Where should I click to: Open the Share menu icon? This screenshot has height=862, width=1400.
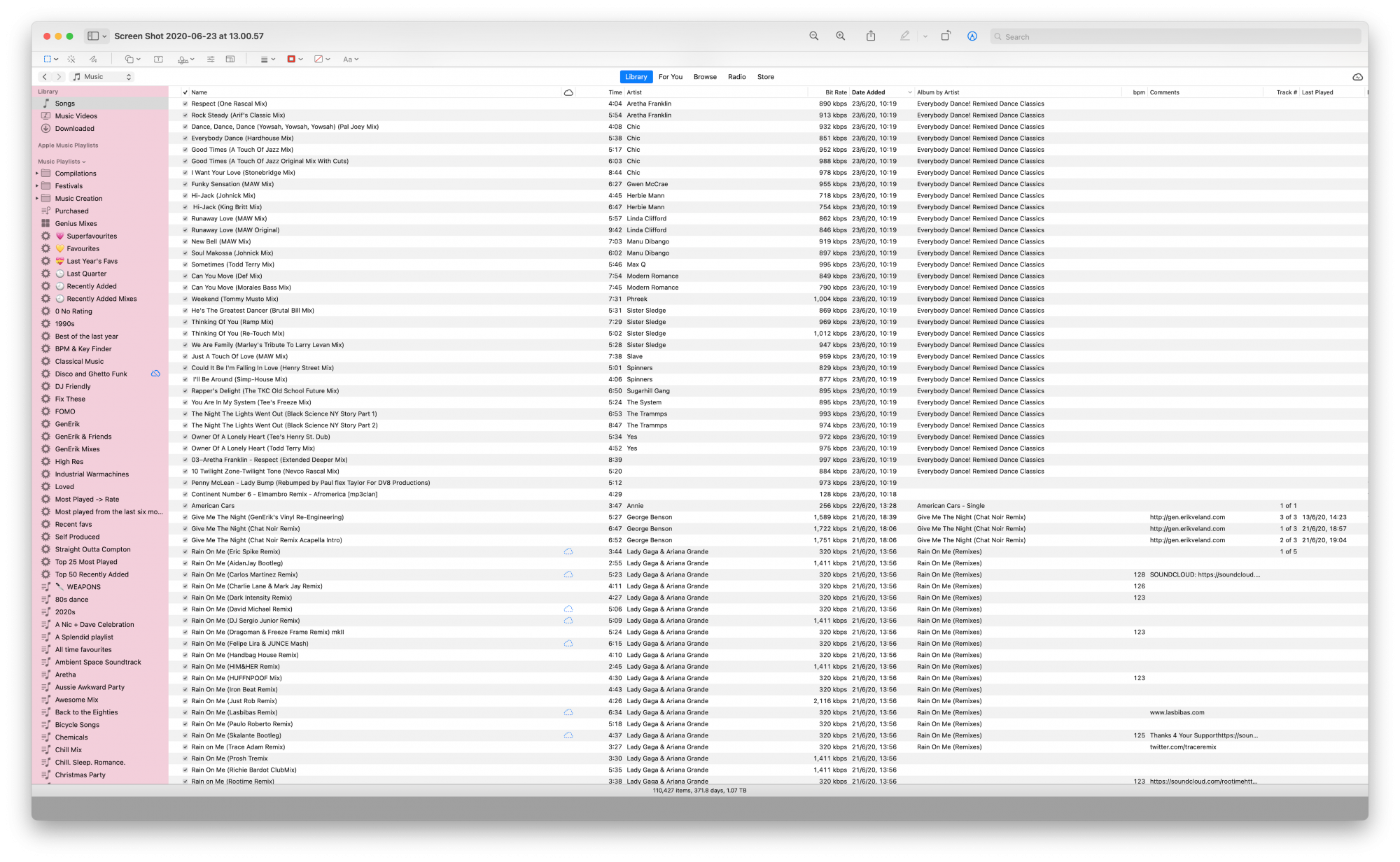870,36
